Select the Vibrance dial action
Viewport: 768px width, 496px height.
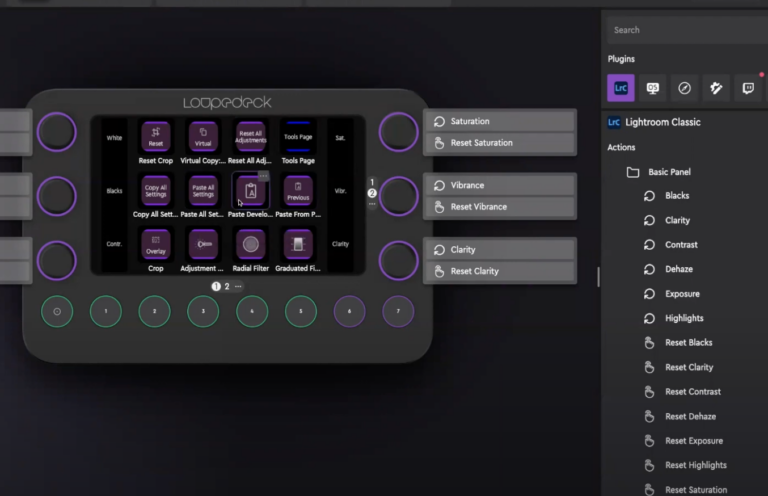click(500, 186)
